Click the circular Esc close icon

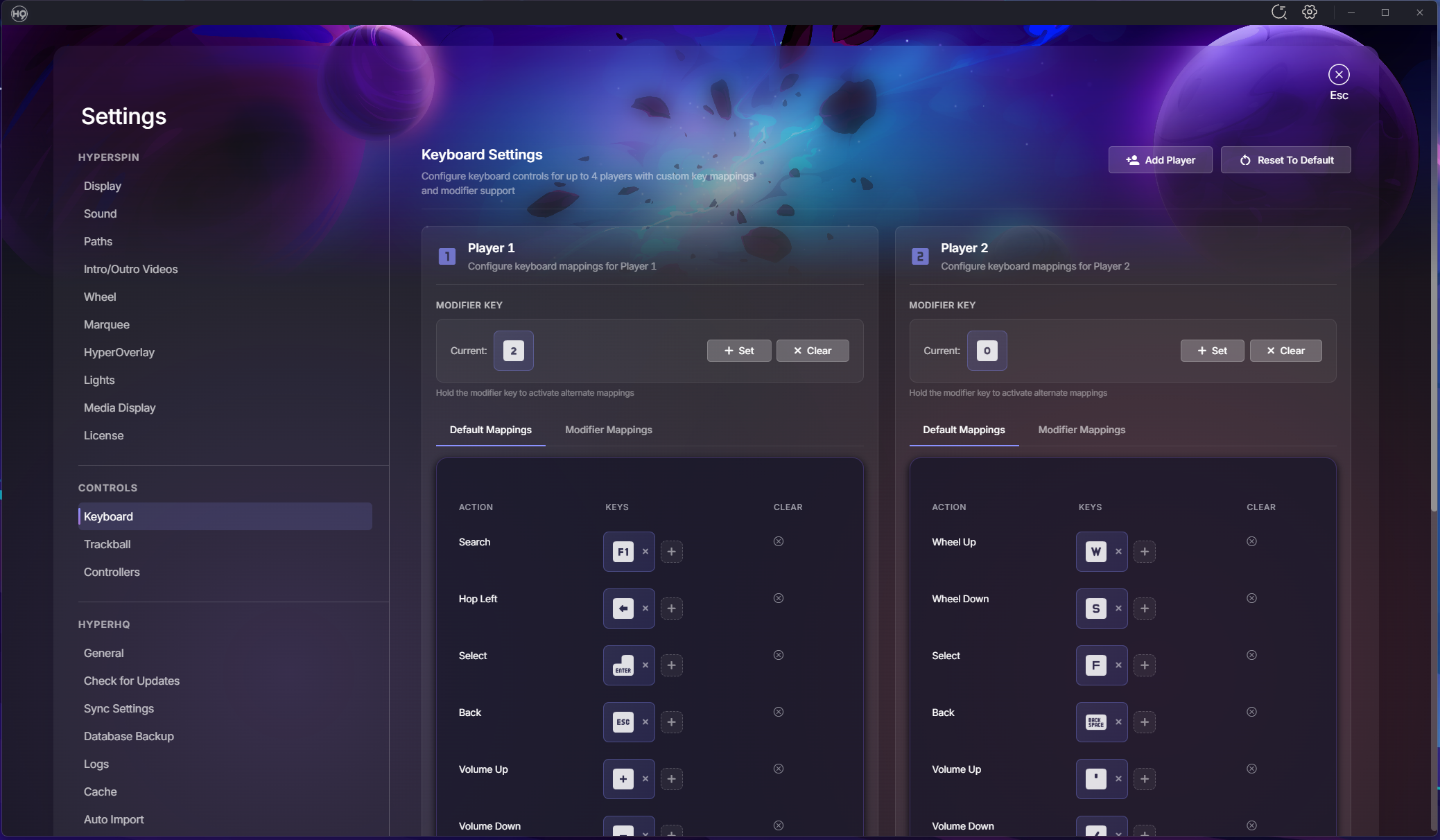[x=1338, y=74]
